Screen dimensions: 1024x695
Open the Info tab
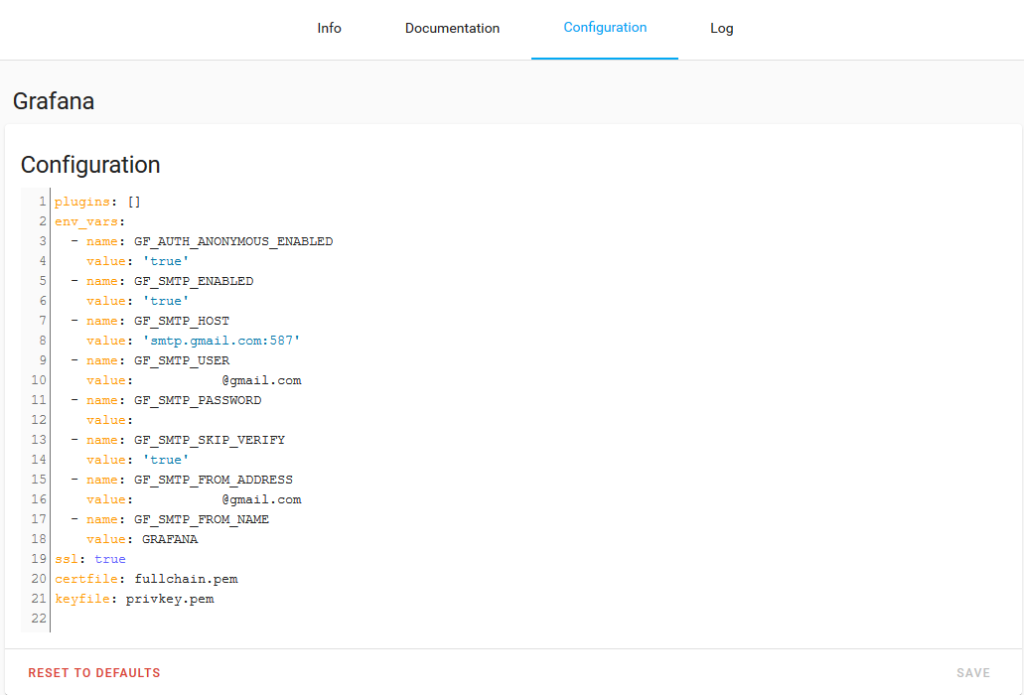(329, 28)
